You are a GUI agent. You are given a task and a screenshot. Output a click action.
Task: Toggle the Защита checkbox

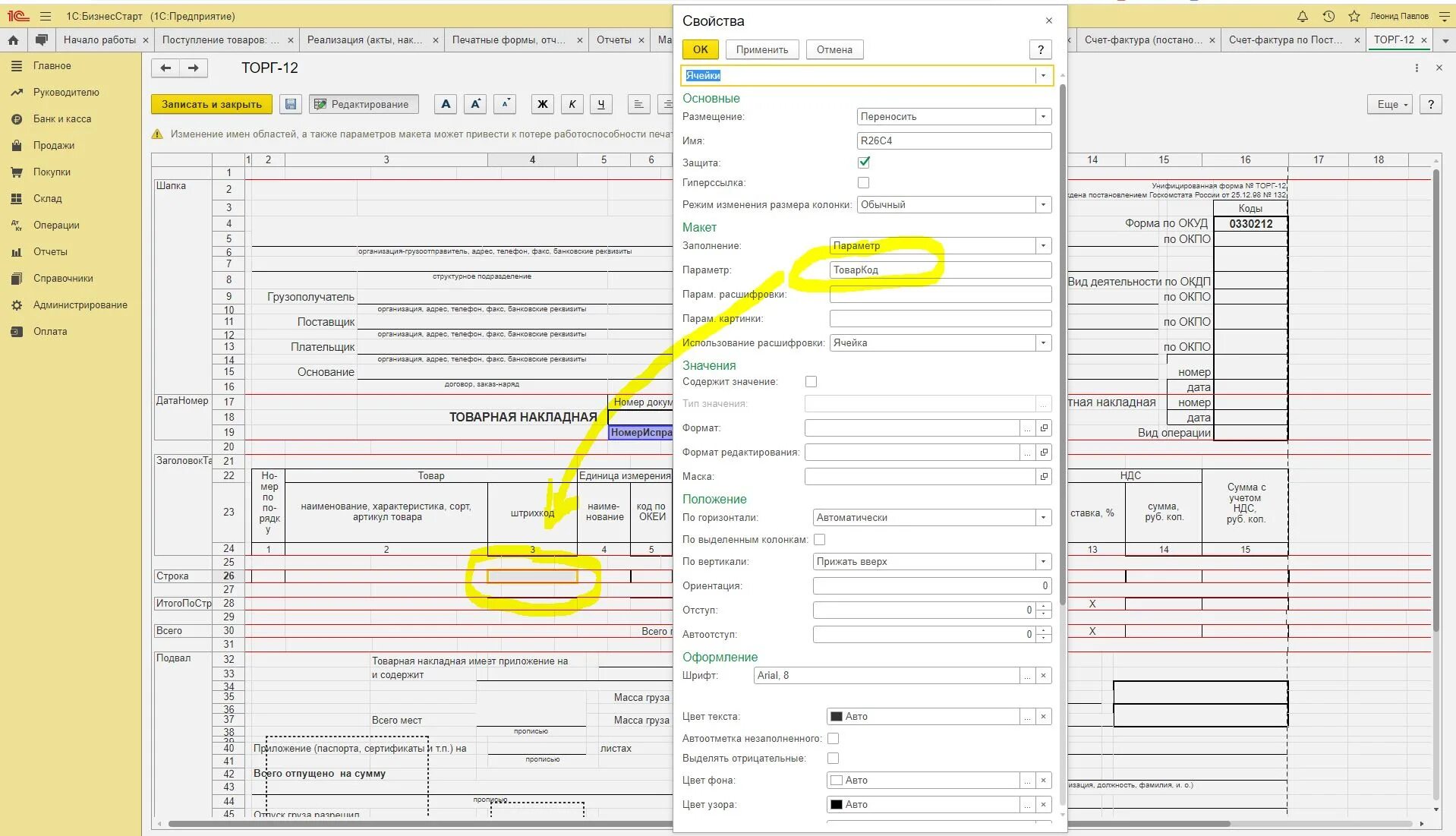point(864,162)
